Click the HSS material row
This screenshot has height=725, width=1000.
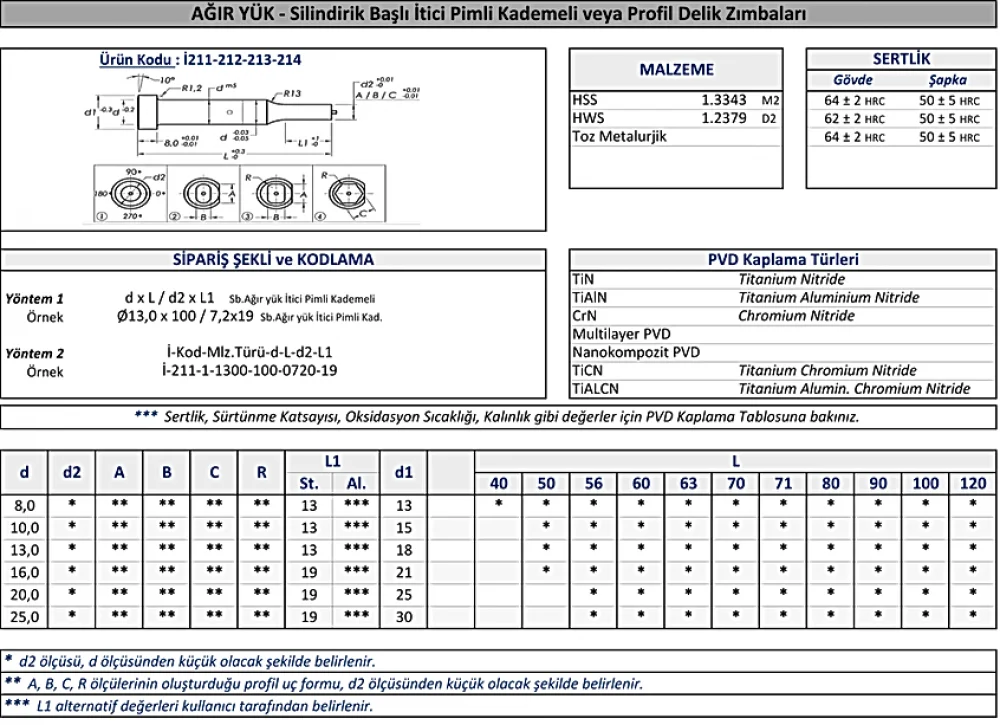click(676, 100)
